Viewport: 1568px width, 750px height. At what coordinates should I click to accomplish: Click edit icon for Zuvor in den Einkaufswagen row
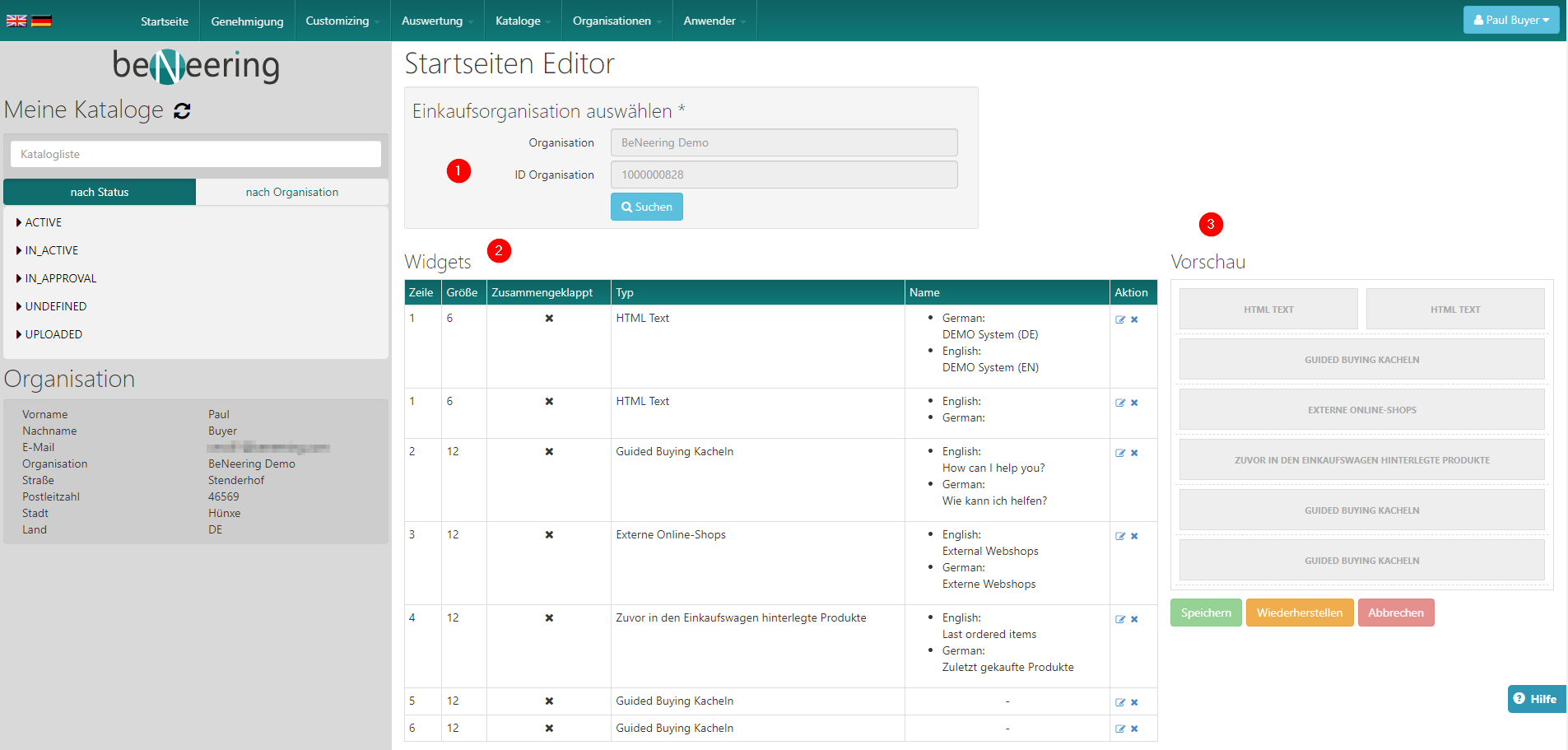pyautogui.click(x=1119, y=619)
